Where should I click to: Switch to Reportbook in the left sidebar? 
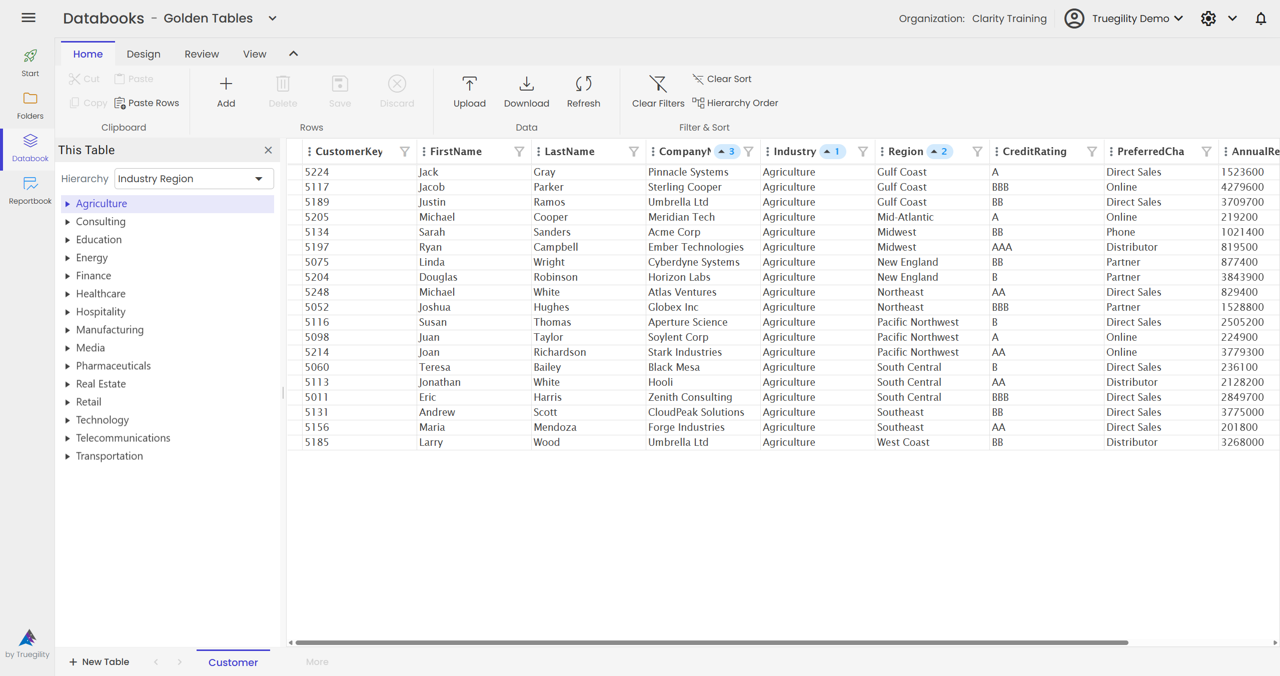click(x=29, y=186)
